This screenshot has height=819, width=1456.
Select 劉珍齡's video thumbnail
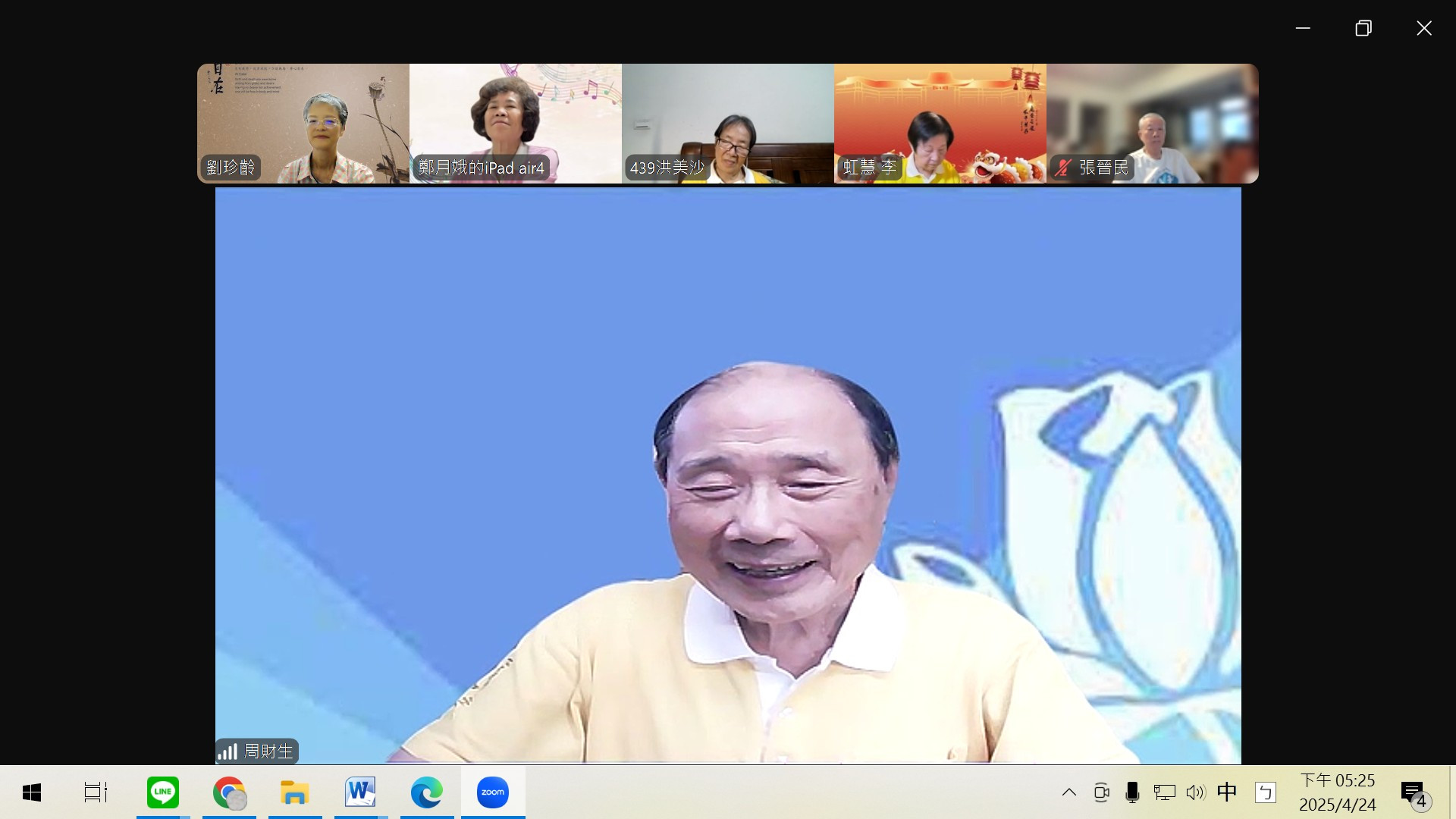tap(303, 123)
